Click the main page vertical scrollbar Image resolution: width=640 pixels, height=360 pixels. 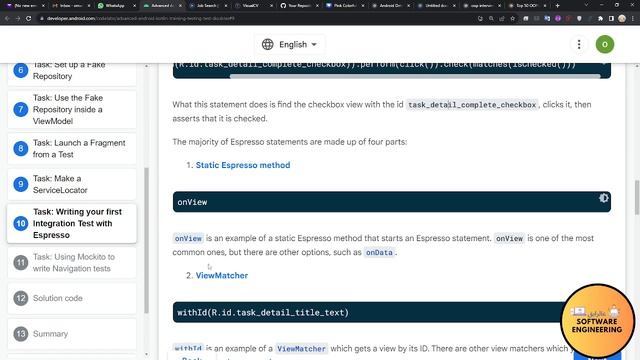[x=637, y=197]
